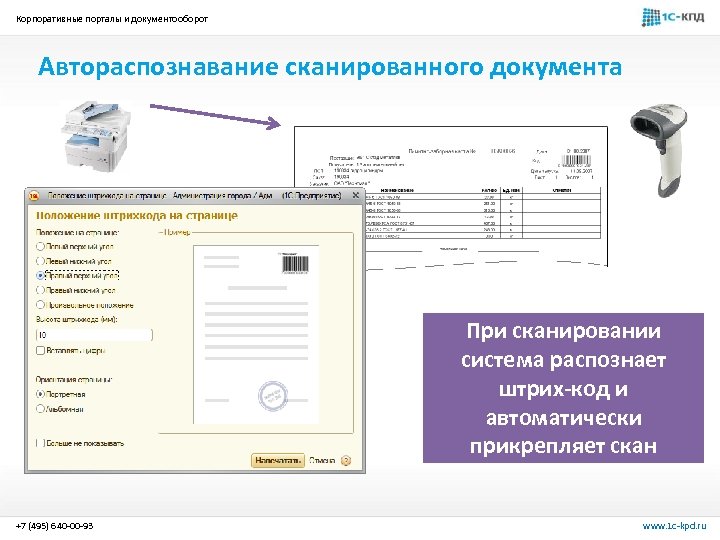This screenshot has height=540, width=720.
Task: Choose 'Альбомная' page orientation
Action: 40,409
